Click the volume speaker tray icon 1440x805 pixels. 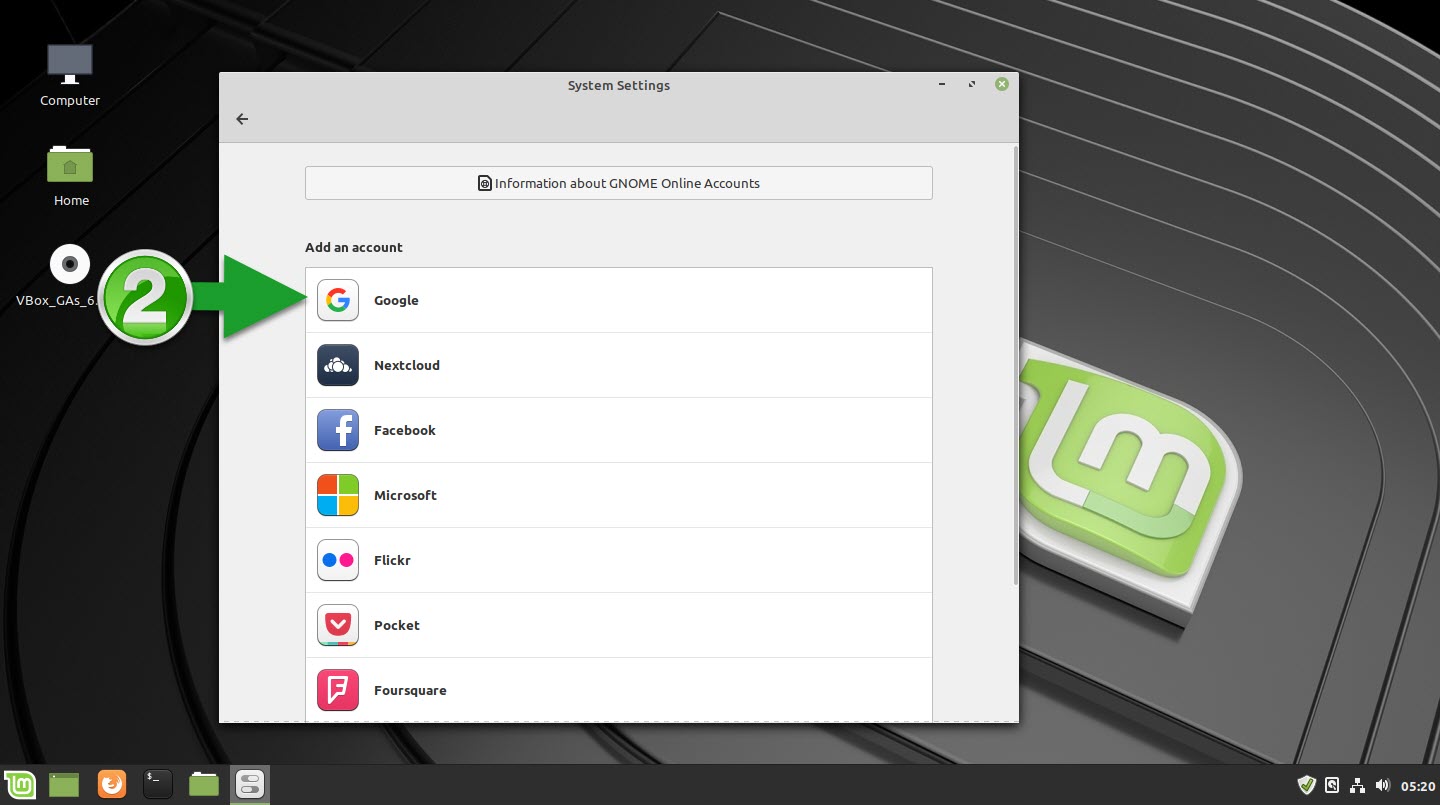pos(1383,786)
